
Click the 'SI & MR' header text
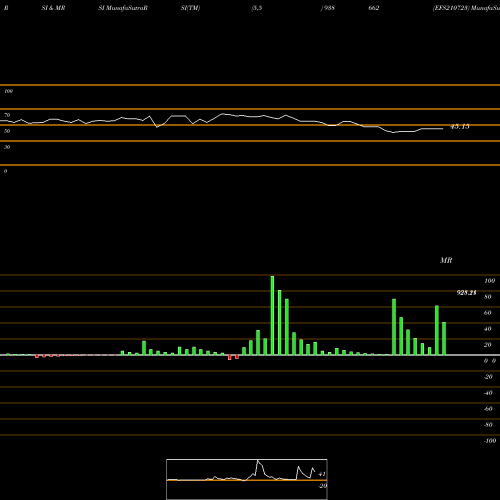(53, 8)
